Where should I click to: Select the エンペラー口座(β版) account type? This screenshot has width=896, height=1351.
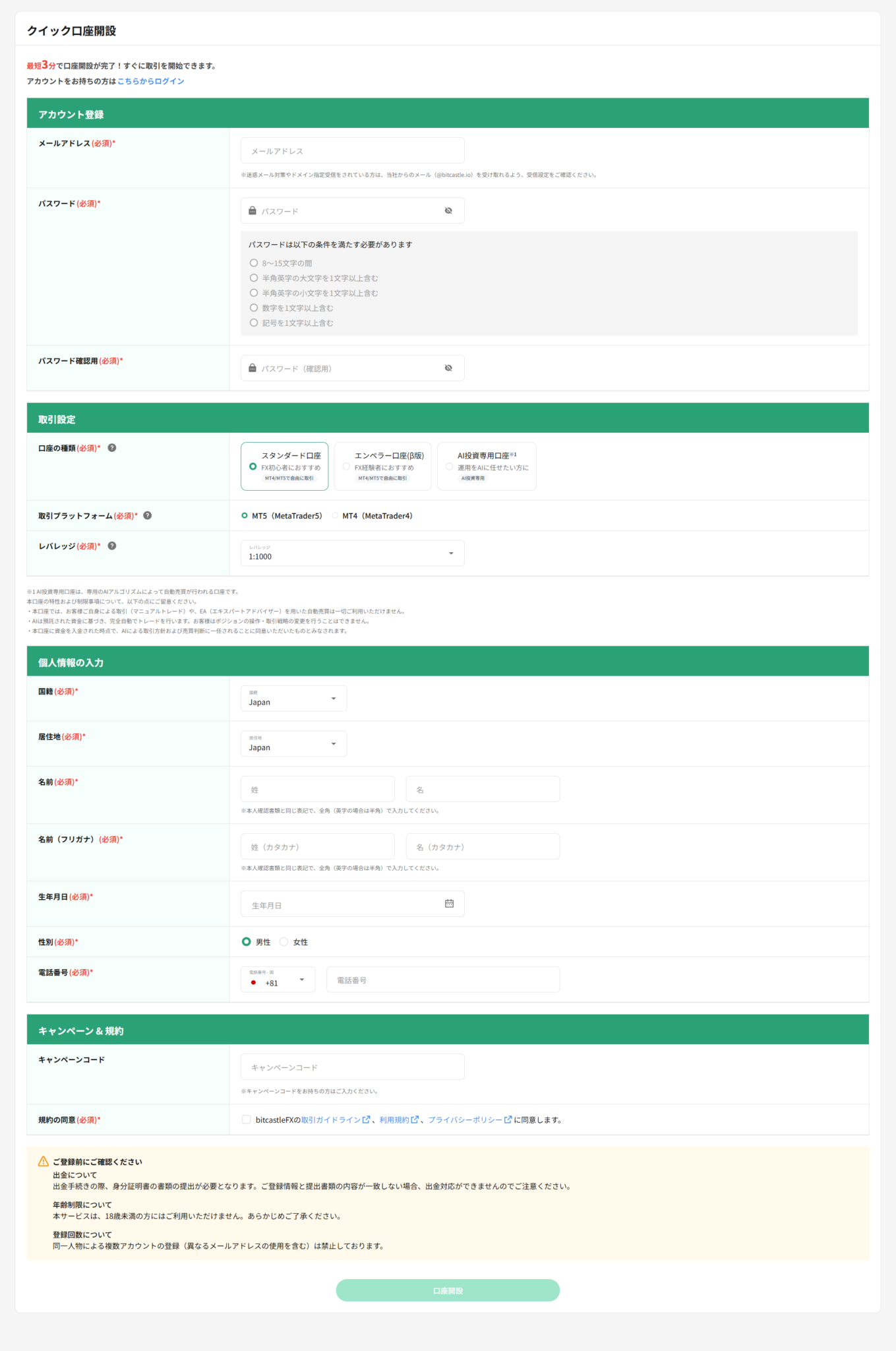(x=382, y=466)
